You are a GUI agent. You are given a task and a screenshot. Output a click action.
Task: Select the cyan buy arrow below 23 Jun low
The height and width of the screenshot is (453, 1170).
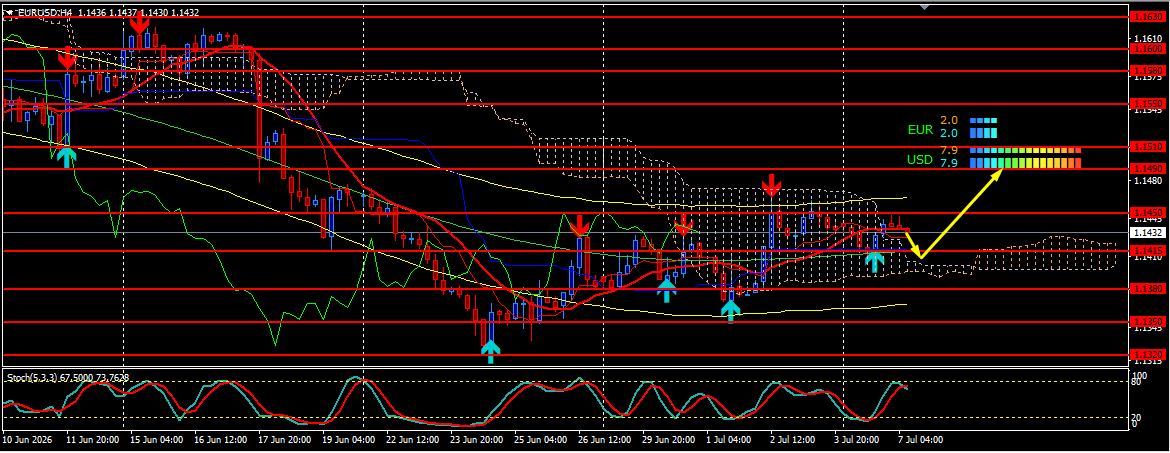tap(489, 351)
